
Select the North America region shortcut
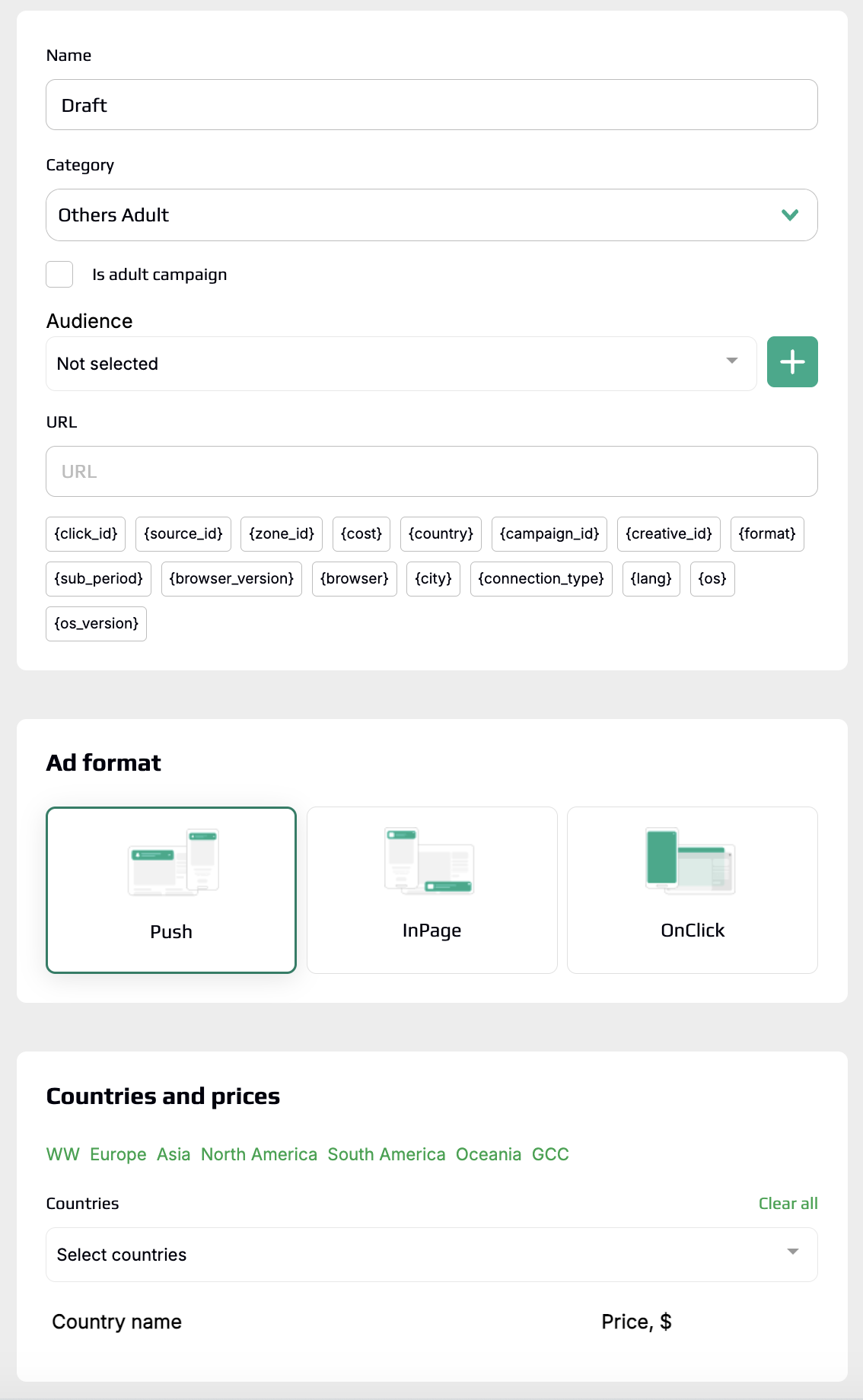(x=259, y=1154)
